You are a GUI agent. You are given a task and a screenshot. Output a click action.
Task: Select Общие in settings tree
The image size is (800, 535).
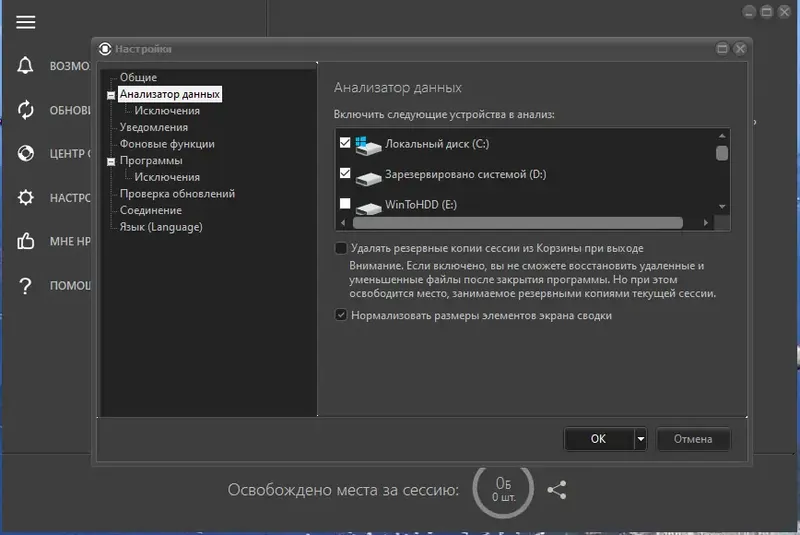[138, 78]
